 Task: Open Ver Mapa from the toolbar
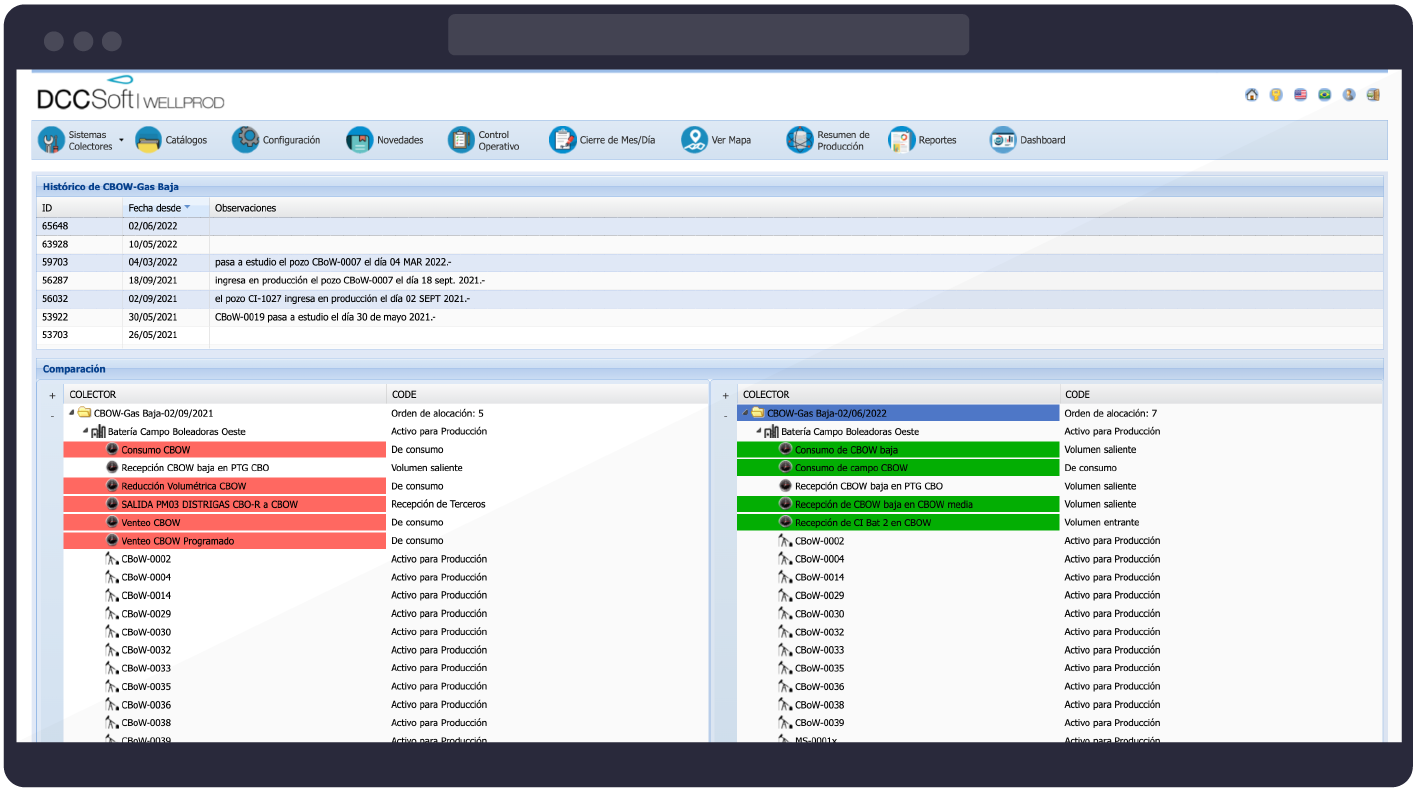click(x=716, y=141)
